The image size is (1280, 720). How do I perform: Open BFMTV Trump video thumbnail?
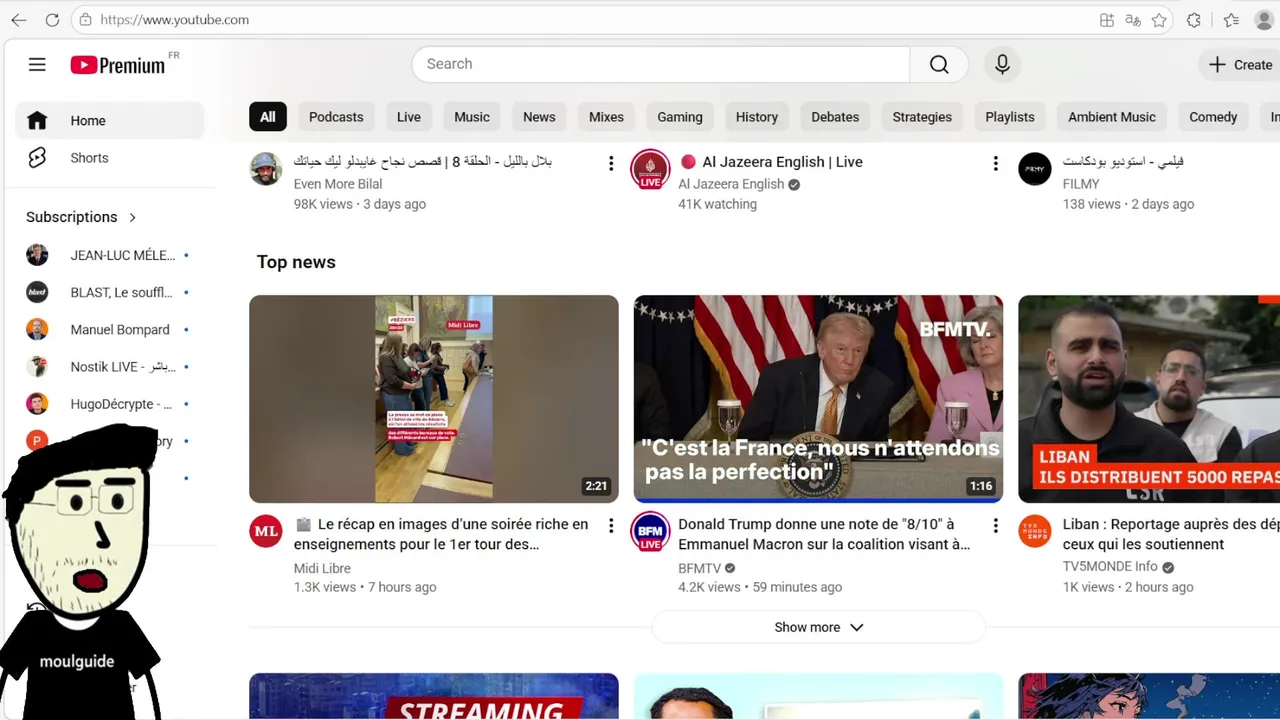coord(818,399)
